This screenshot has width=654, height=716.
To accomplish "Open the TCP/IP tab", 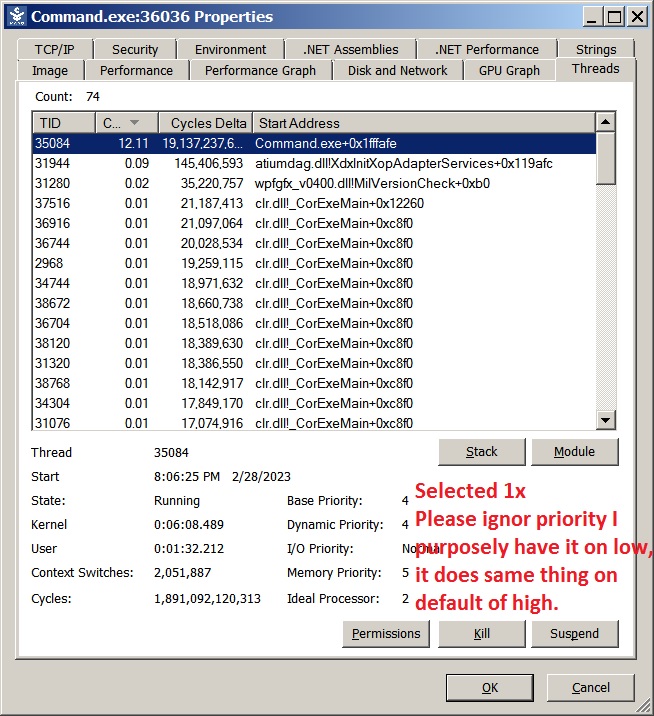I will click(54, 49).
